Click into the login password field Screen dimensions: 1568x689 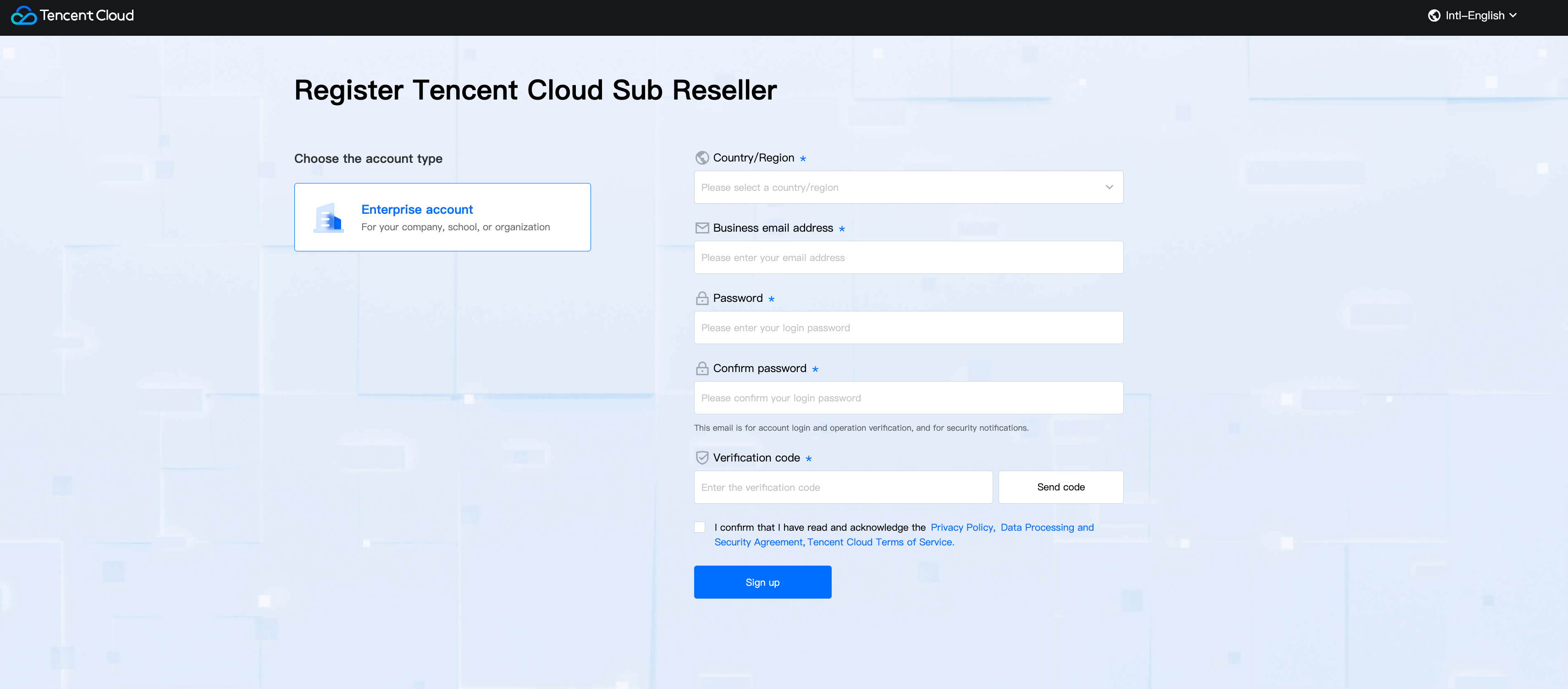tap(908, 328)
